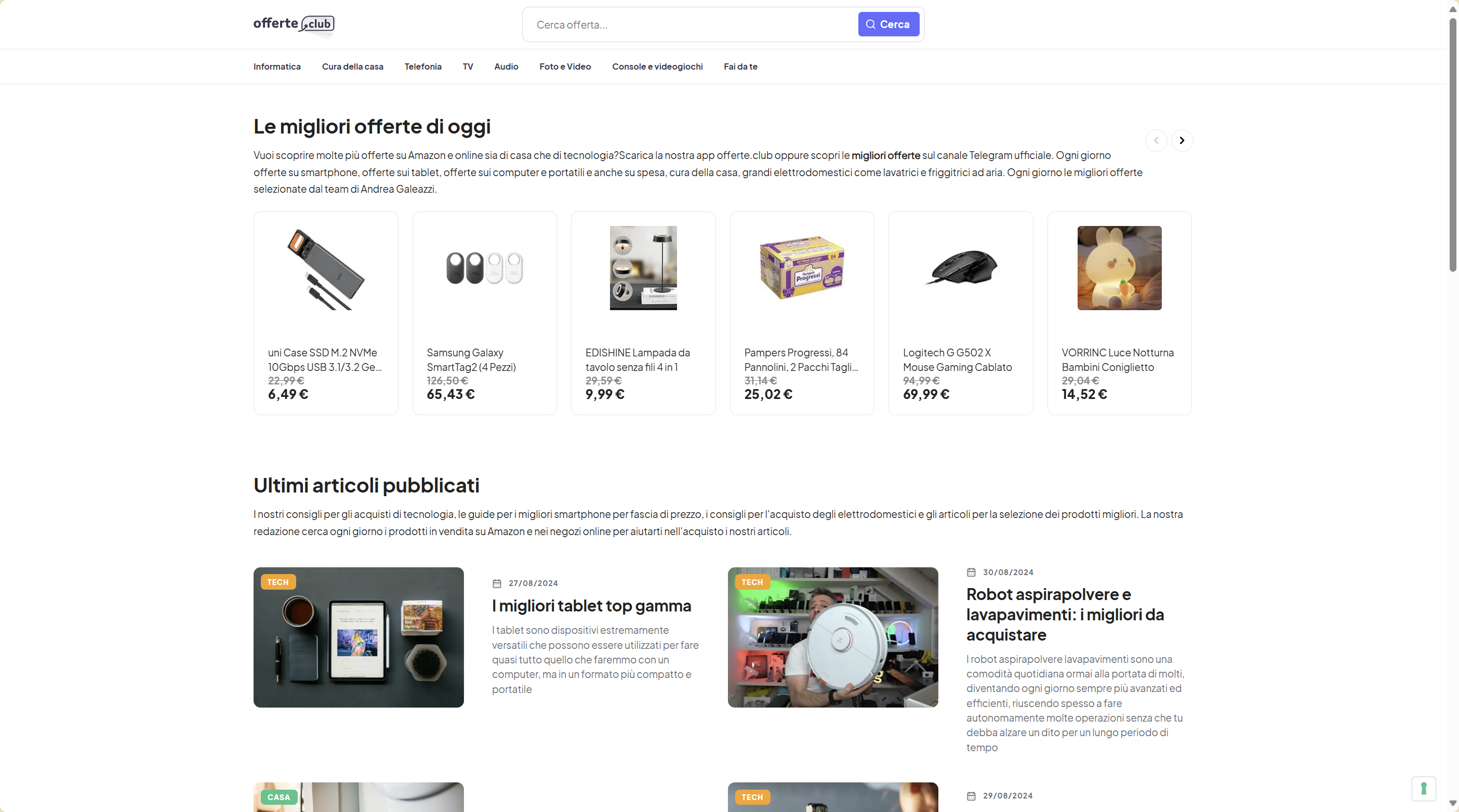Click the CASA tag on article image
This screenshot has height=812, width=1459.
278,797
